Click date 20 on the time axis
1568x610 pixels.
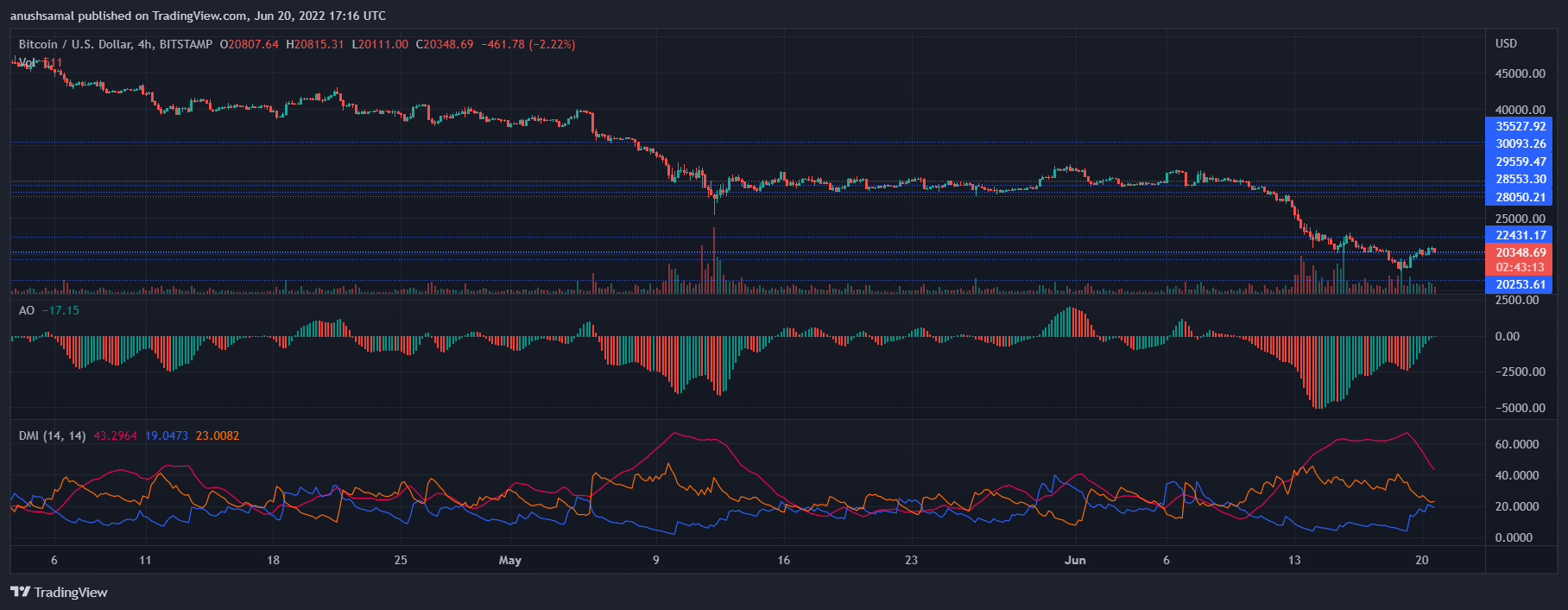click(1422, 560)
